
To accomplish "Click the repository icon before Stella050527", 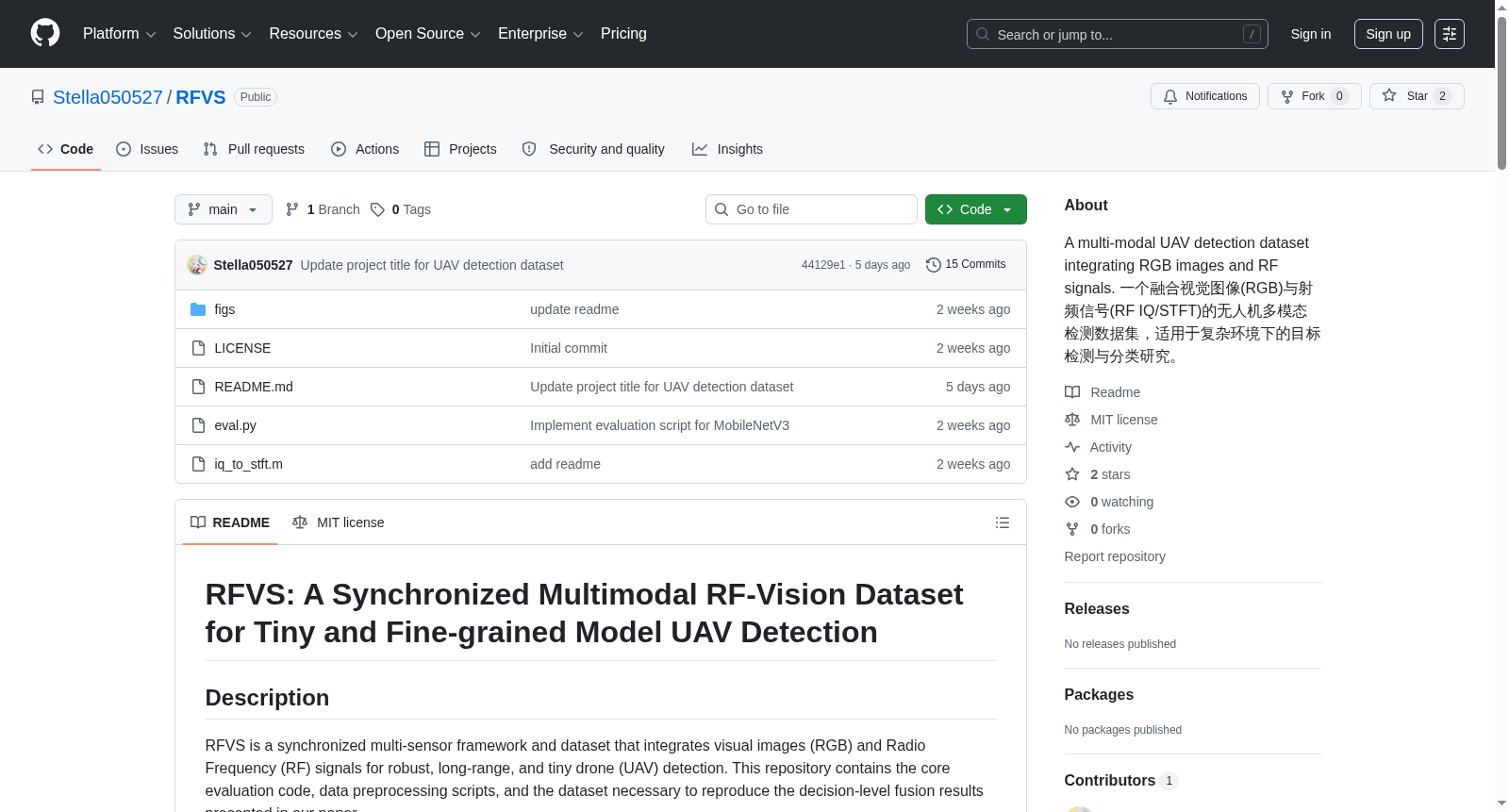I will (38, 97).
